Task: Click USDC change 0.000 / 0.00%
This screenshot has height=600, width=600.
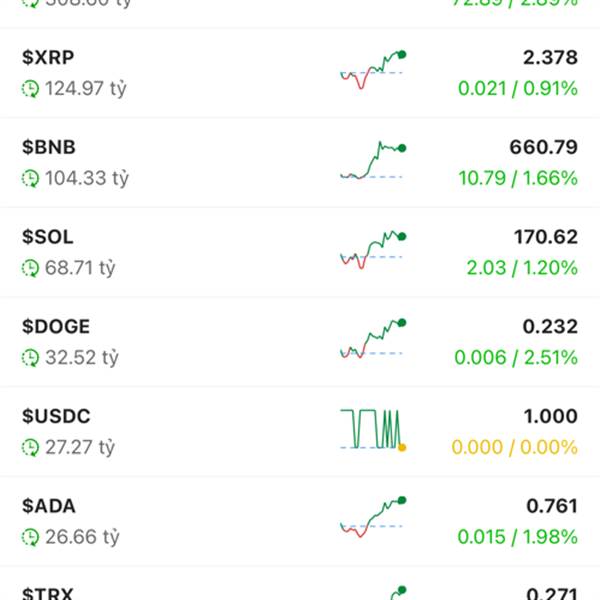Action: (x=515, y=447)
